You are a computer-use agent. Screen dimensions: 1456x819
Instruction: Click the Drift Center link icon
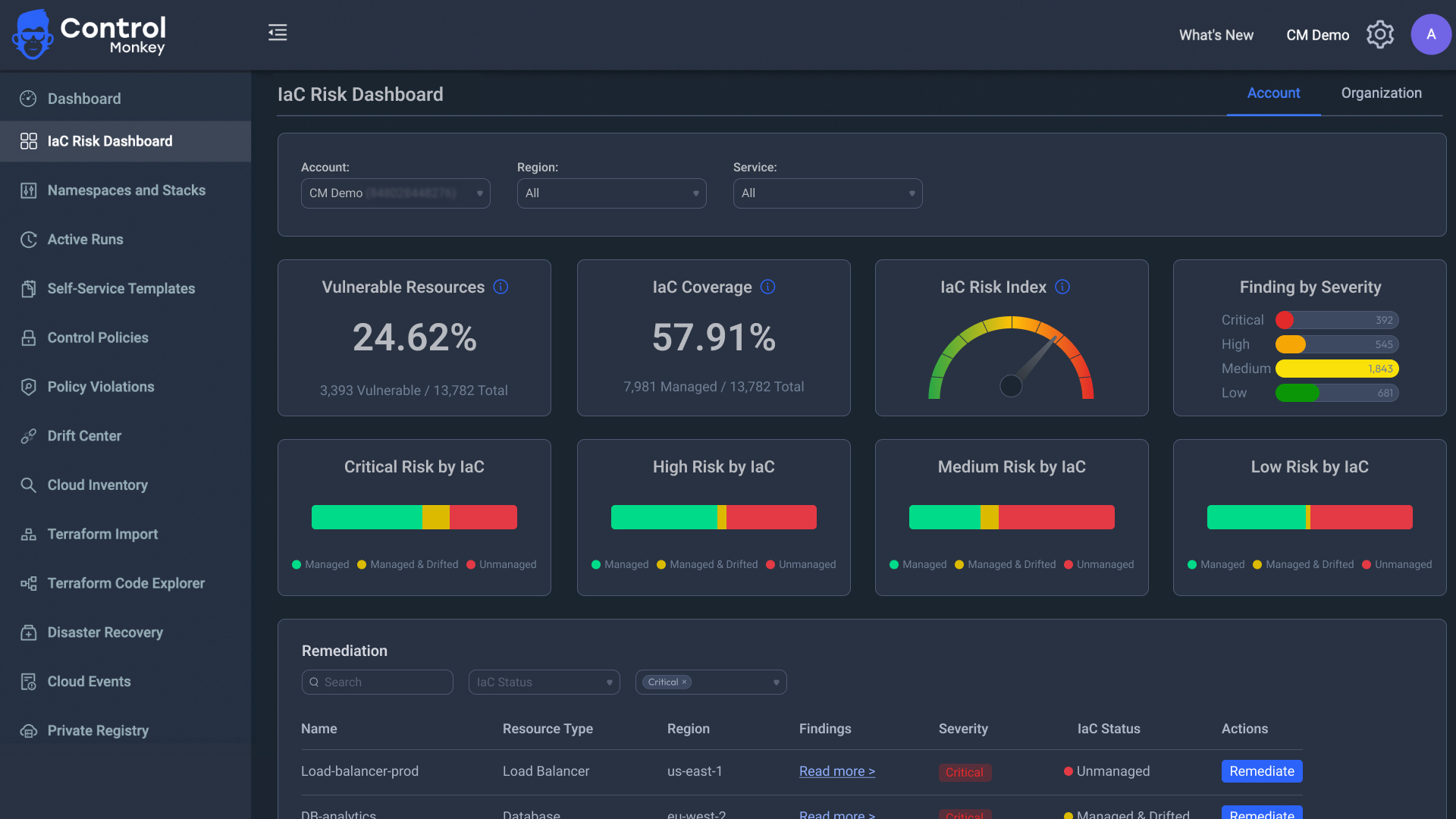point(28,436)
